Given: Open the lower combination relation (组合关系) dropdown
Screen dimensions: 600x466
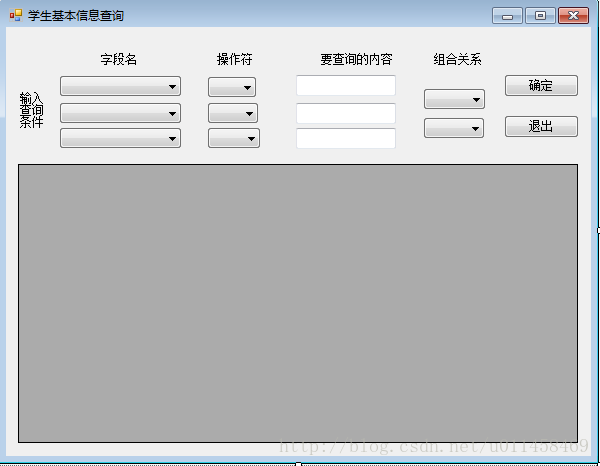Looking at the screenshot, I should 454,128.
